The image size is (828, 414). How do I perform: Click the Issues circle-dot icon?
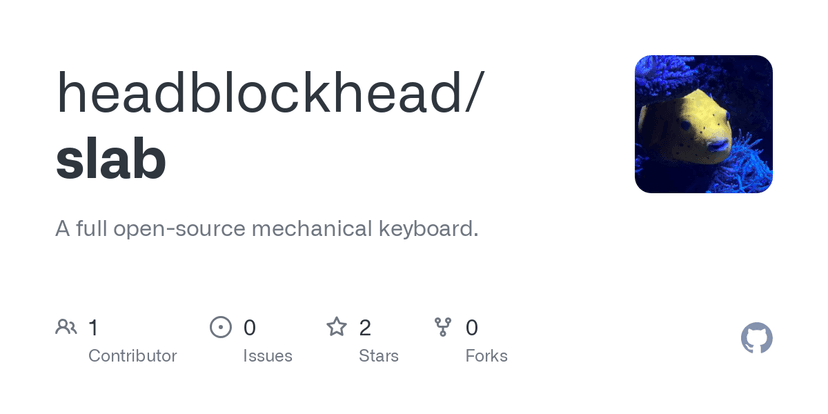[x=221, y=327]
